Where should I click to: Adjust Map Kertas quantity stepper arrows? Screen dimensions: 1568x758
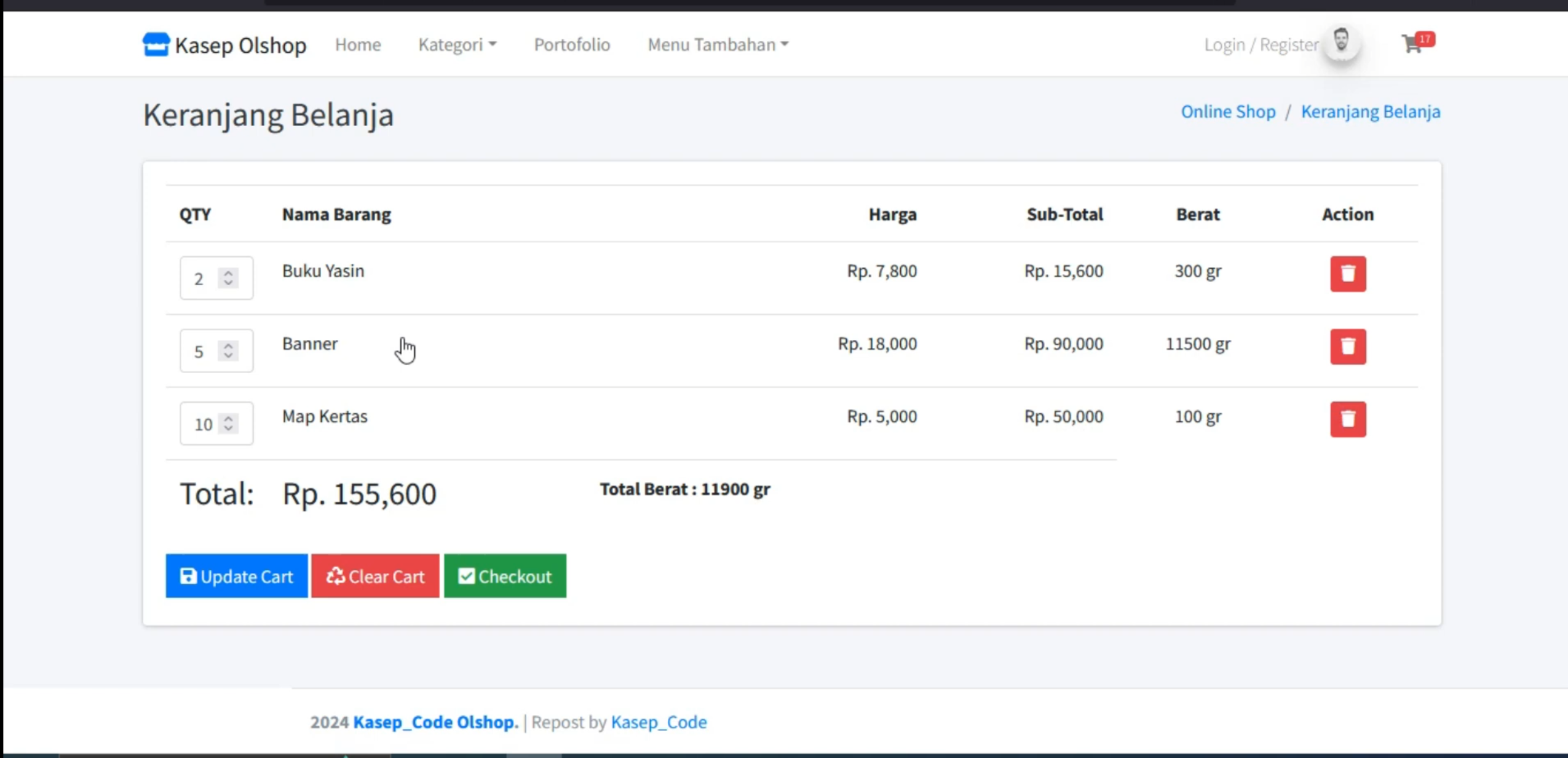click(x=228, y=423)
